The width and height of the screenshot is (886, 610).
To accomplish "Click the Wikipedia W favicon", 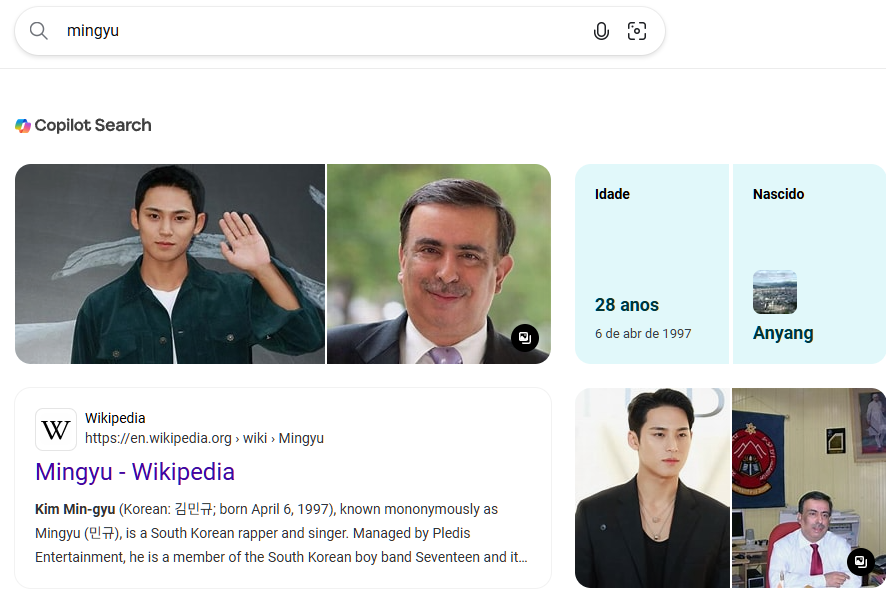I will point(56,429).
